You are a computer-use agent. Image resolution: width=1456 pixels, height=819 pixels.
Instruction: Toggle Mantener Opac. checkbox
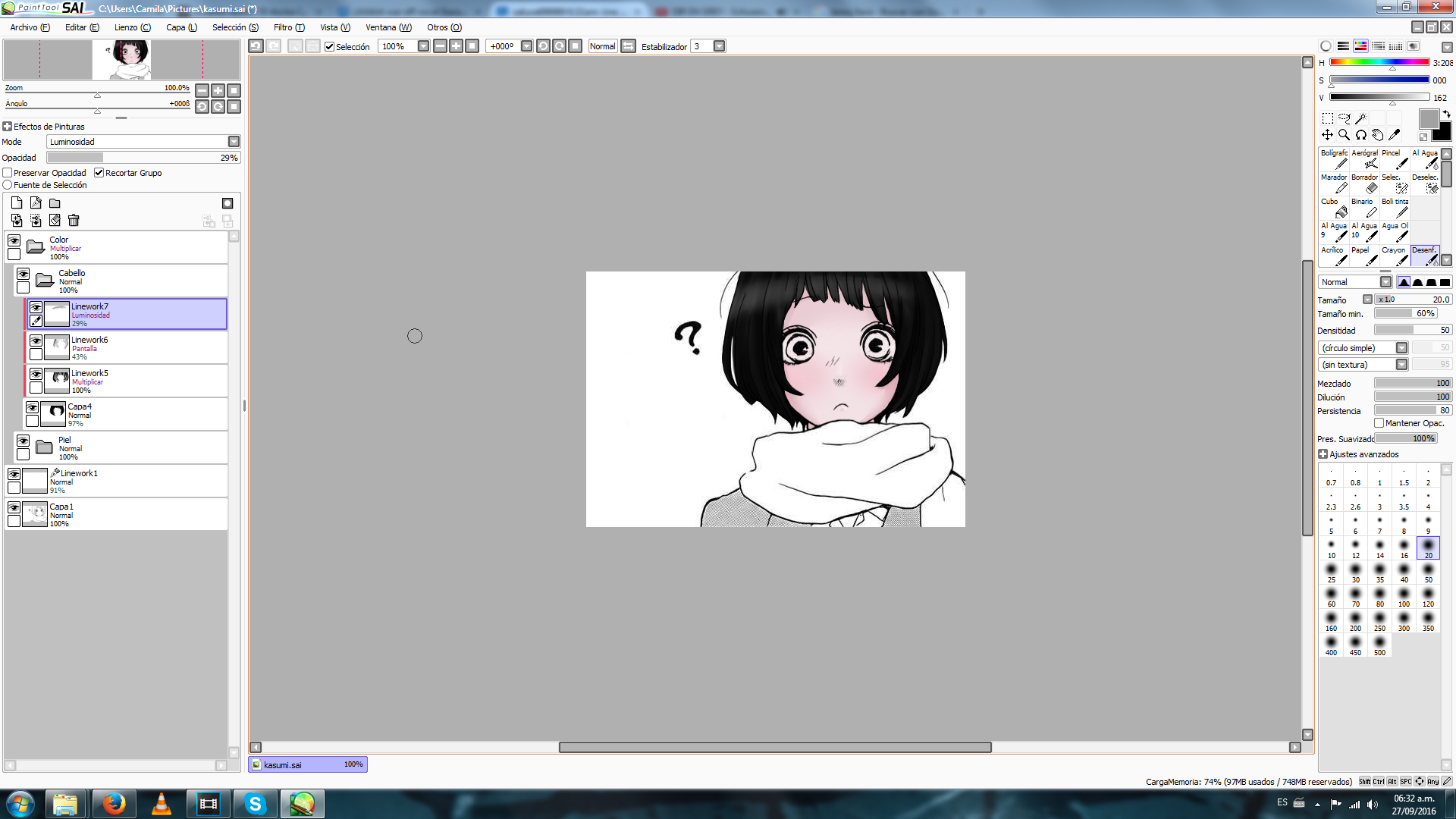[x=1379, y=423]
